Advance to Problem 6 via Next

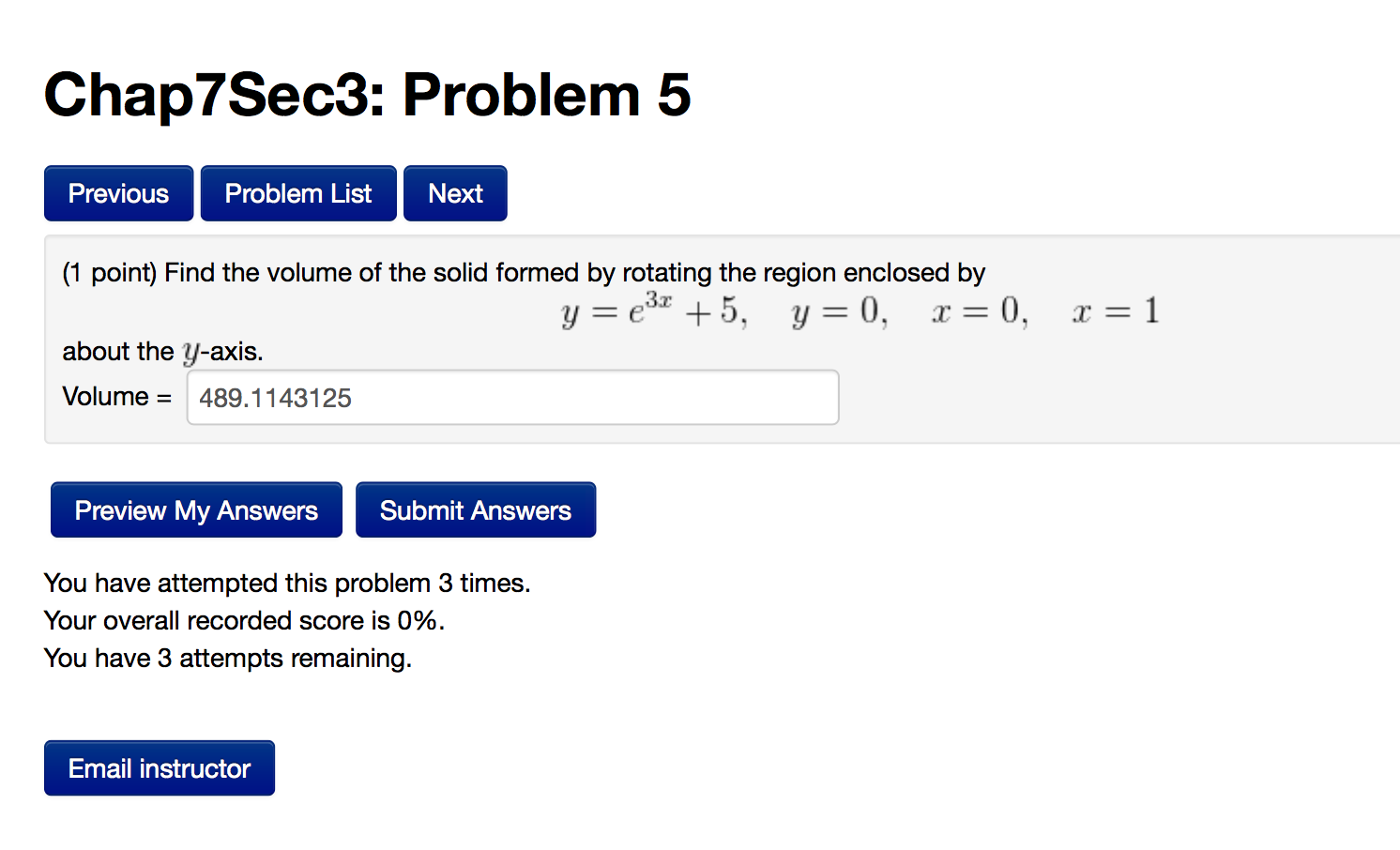coord(455,192)
